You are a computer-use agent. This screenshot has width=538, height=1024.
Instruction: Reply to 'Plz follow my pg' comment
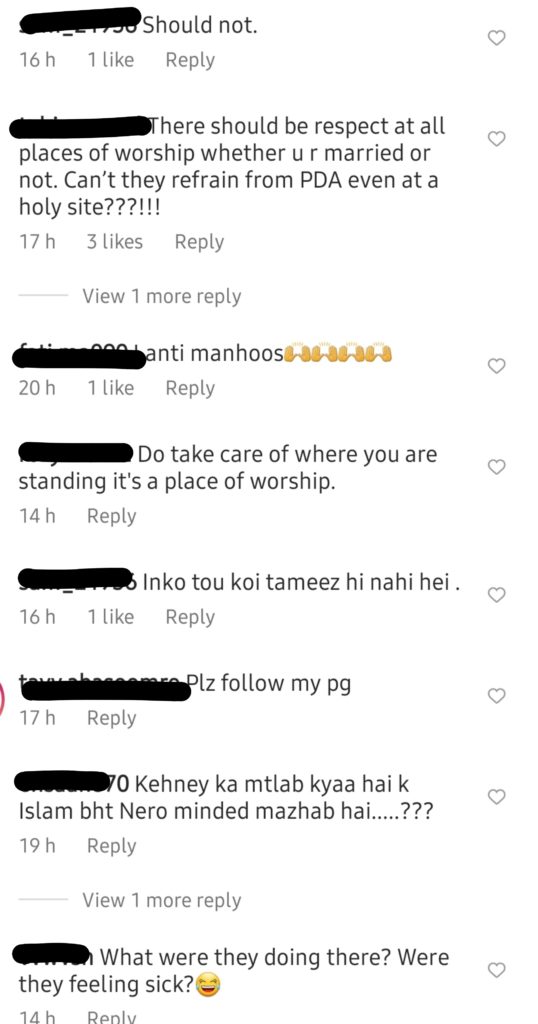(112, 718)
